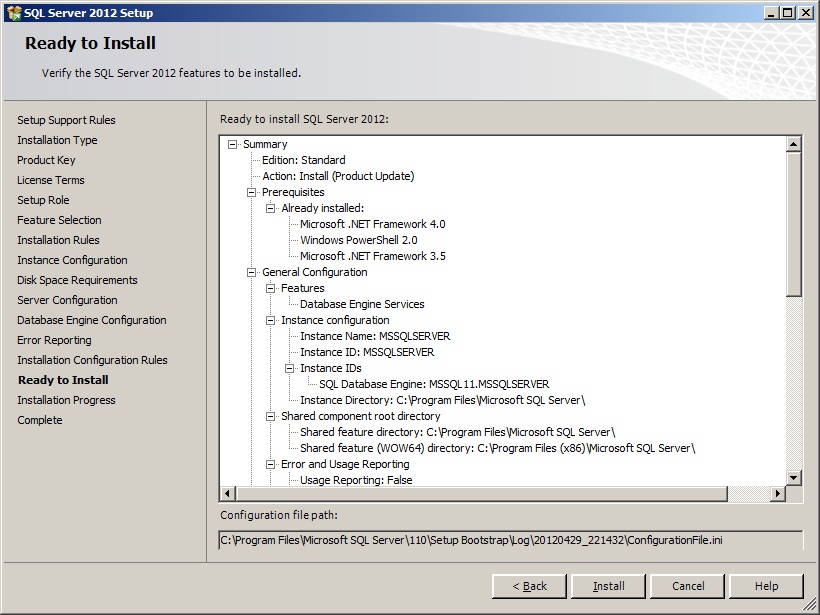The height and width of the screenshot is (615, 820).
Task: Click the Install button
Action: (609, 586)
